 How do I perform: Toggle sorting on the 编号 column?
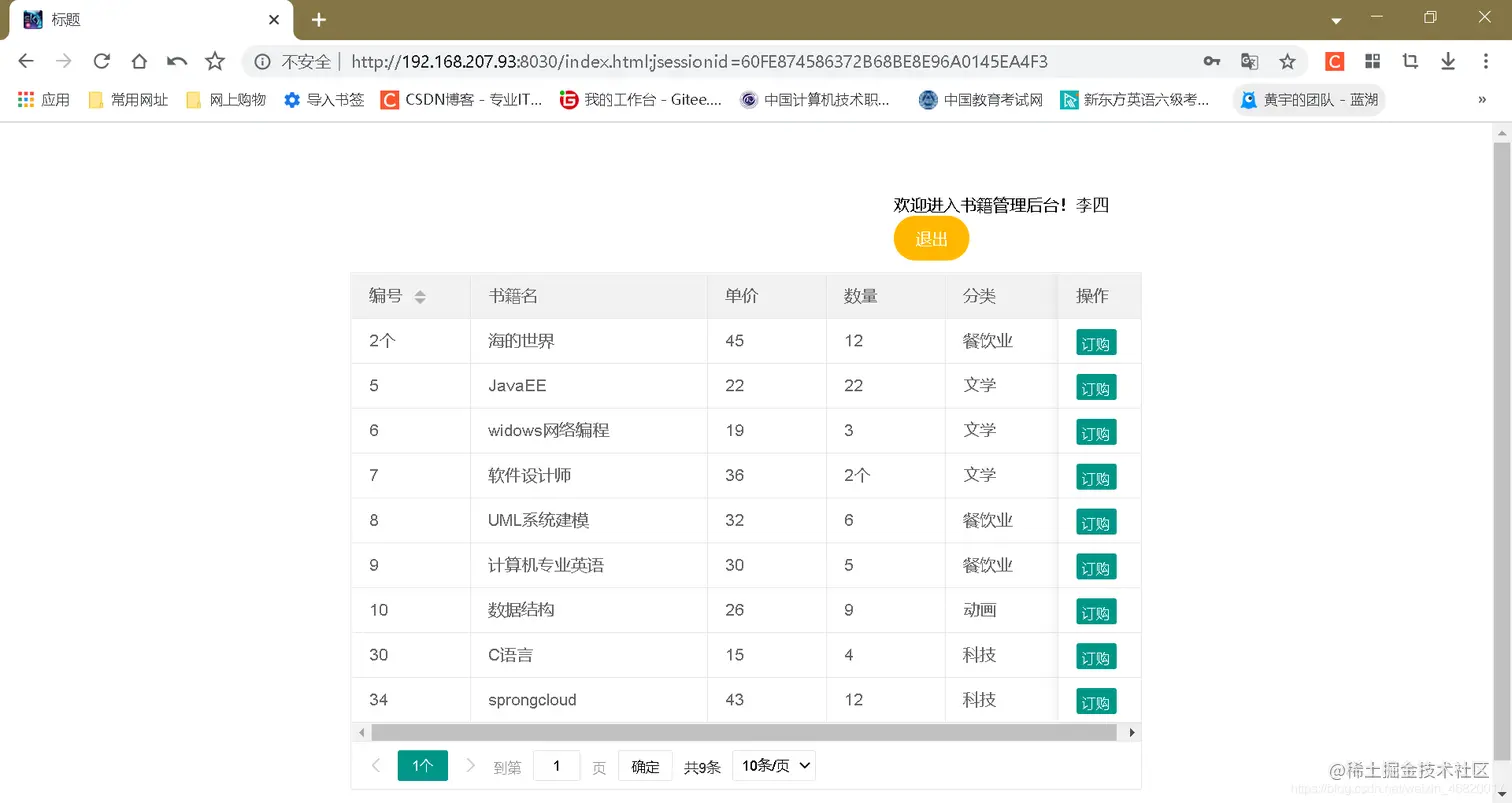(x=419, y=296)
